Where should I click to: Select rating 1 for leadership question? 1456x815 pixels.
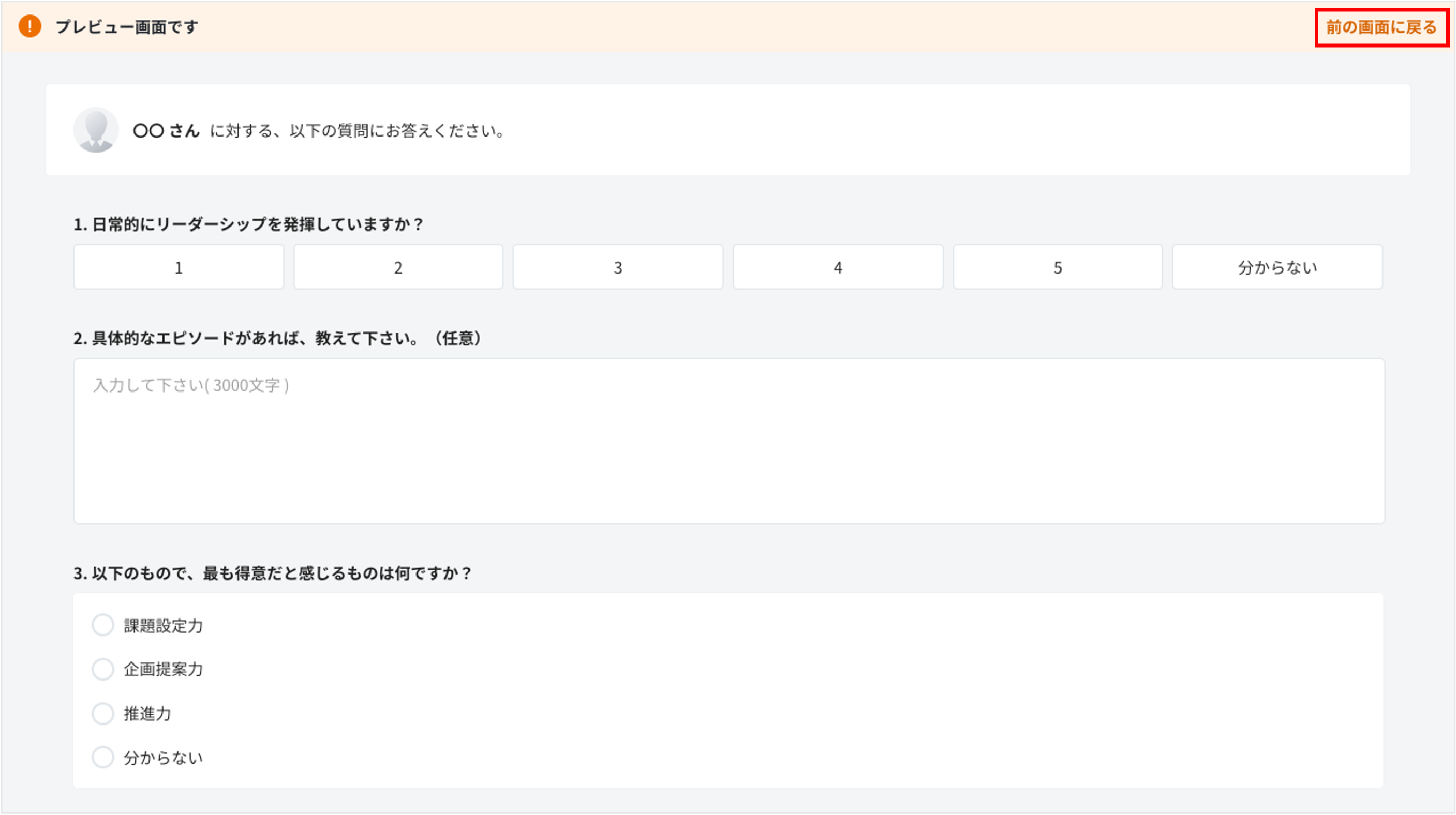179,267
